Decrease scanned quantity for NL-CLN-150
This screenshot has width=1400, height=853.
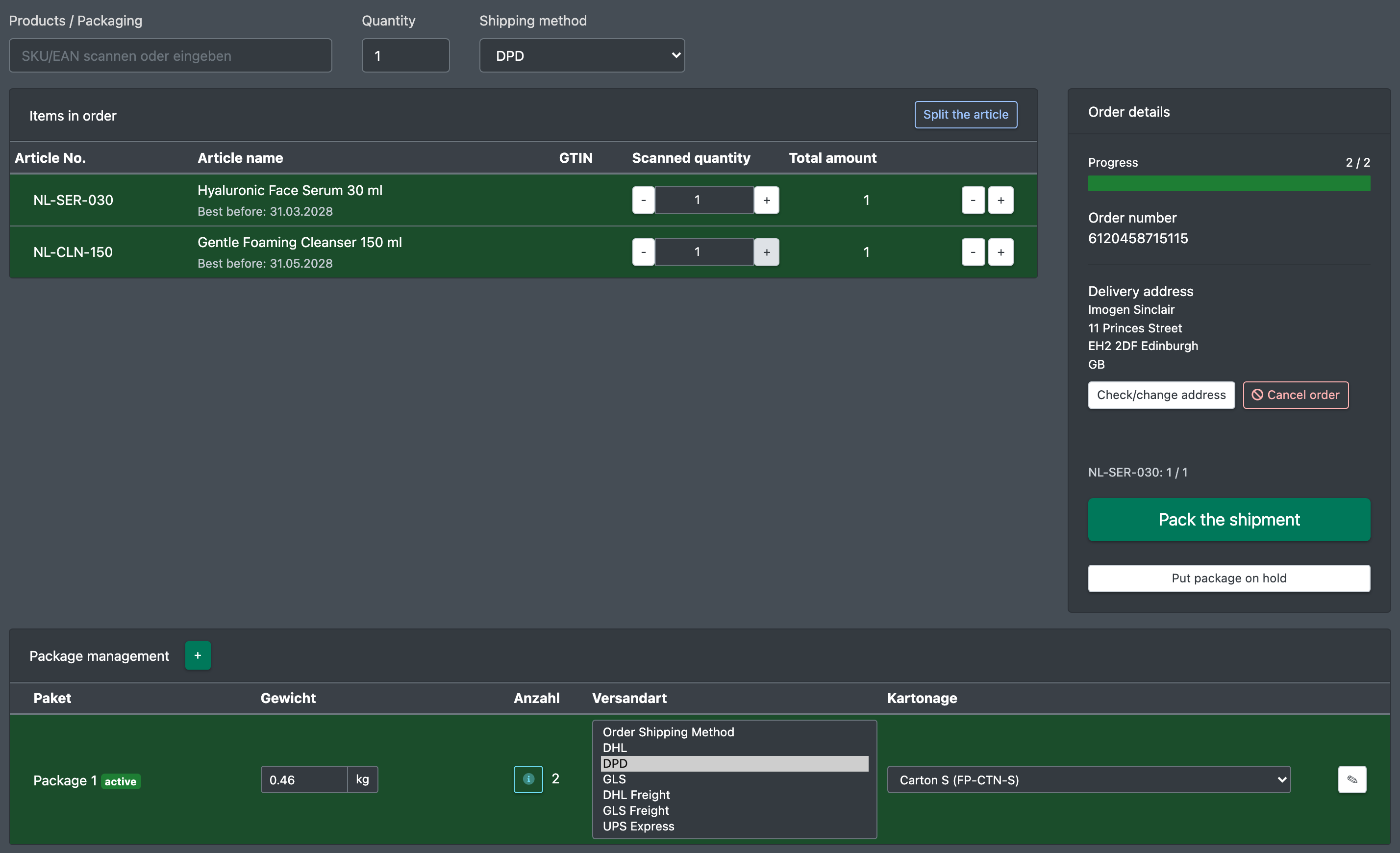click(x=643, y=252)
